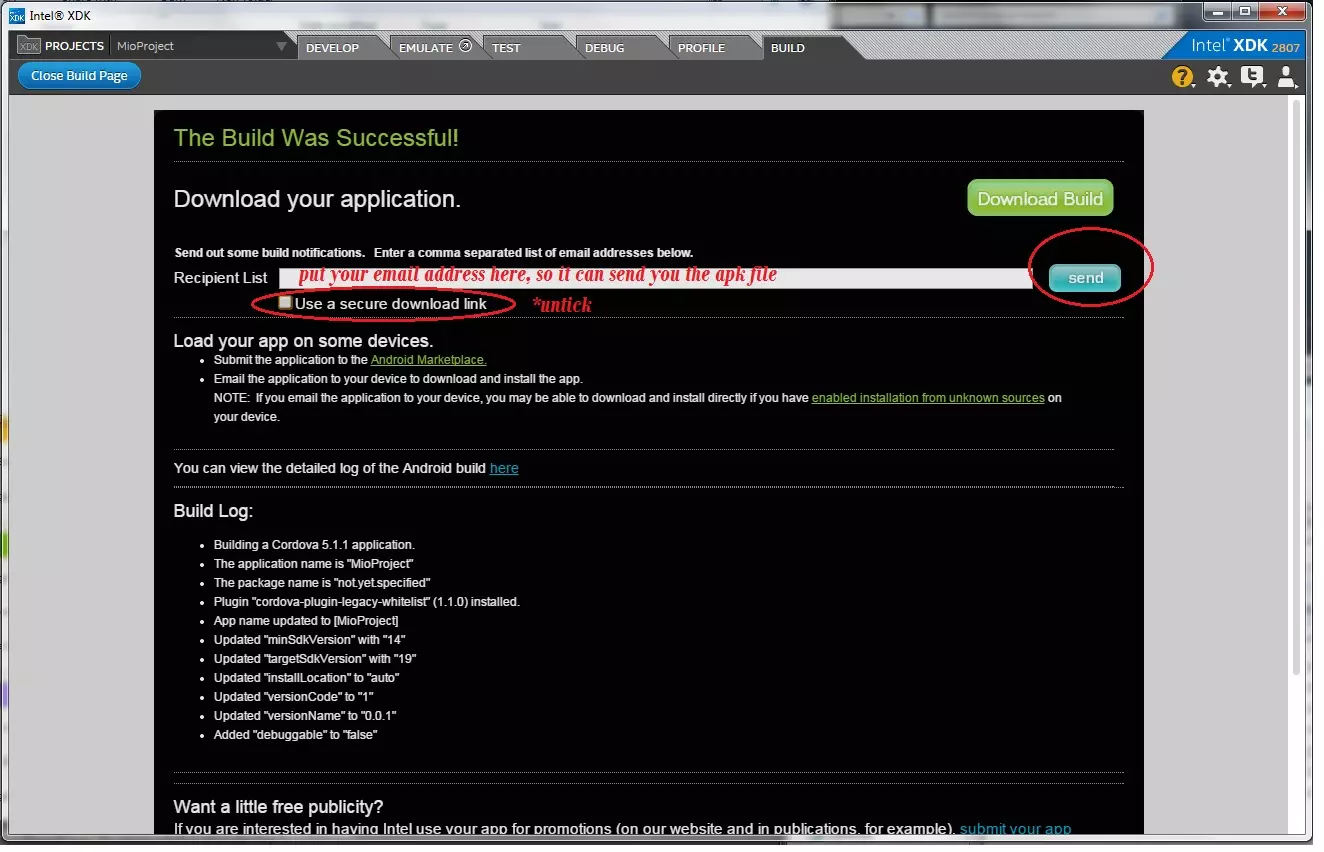
Task: Click the 'Load your app on some devices.' heading
Action: coord(303,341)
